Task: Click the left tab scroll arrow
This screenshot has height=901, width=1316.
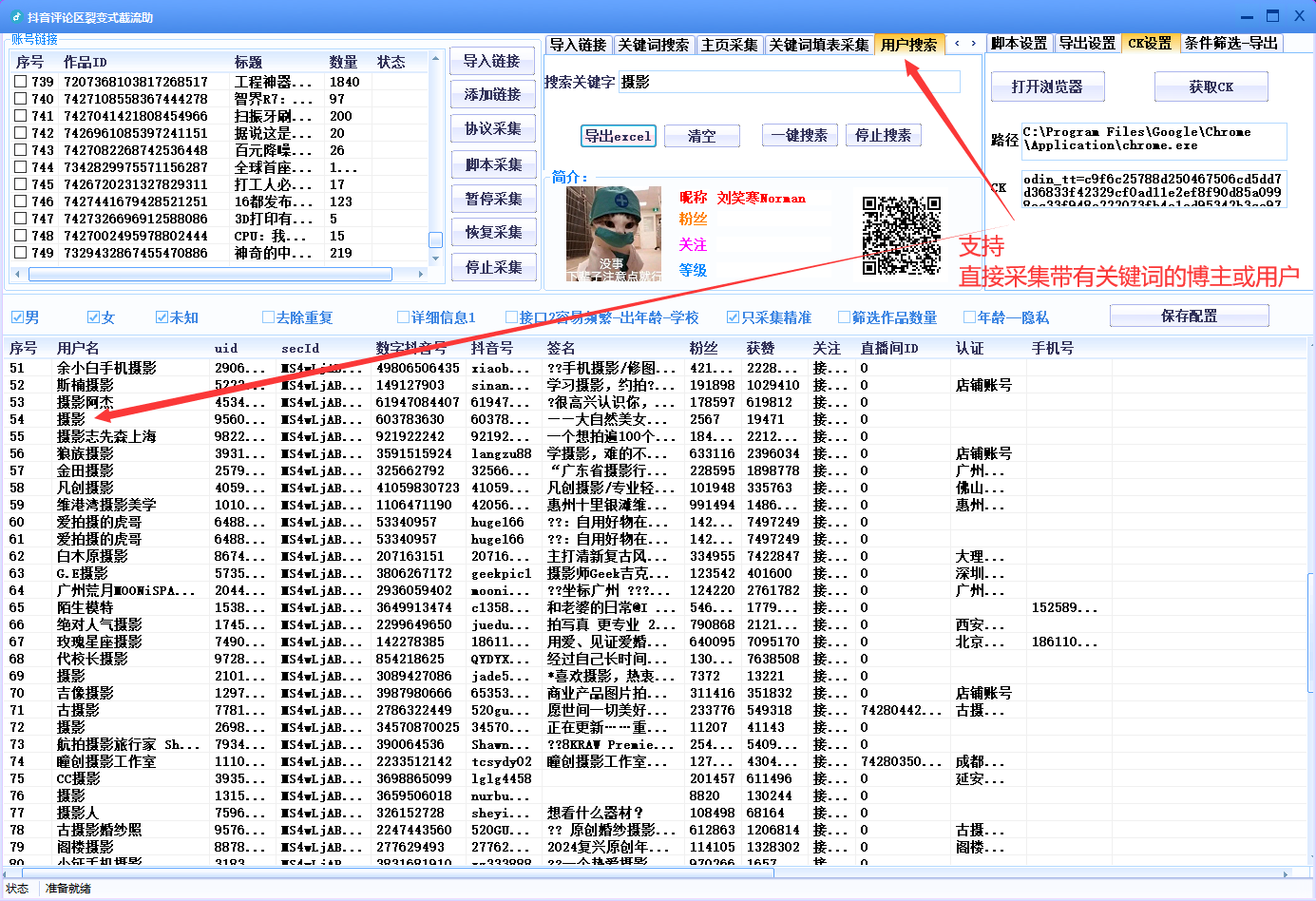Action: [x=959, y=44]
